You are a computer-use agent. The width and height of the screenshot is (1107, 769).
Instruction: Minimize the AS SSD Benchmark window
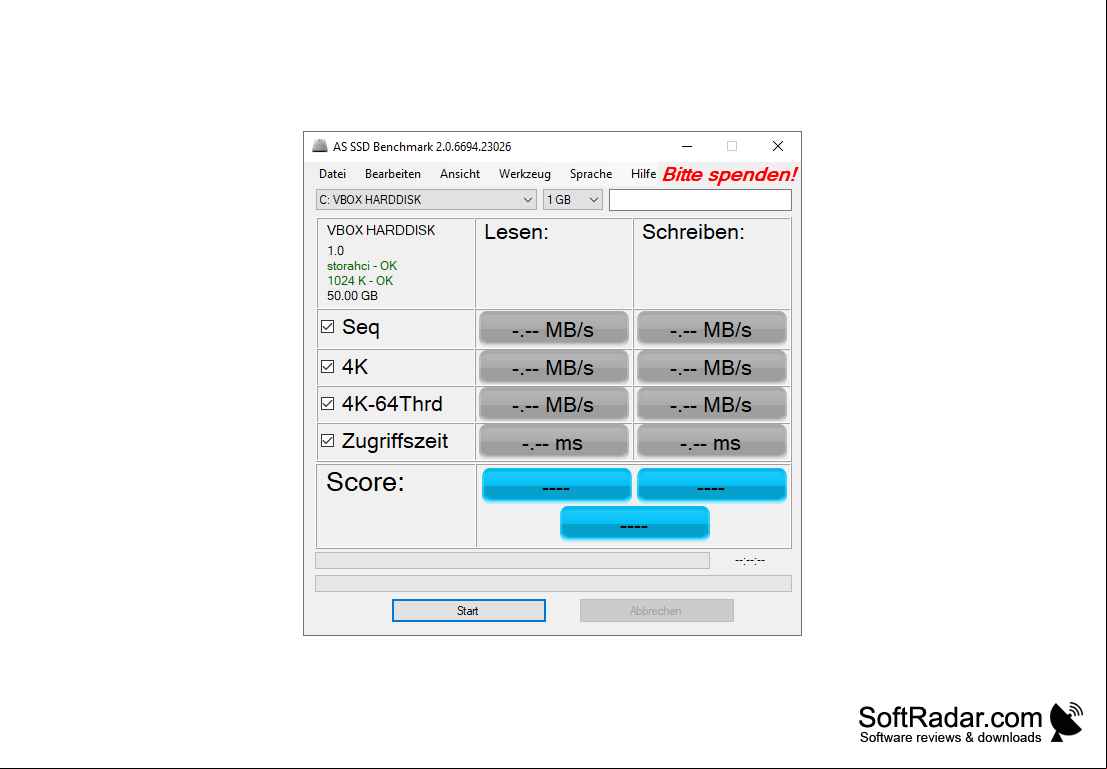click(x=687, y=146)
